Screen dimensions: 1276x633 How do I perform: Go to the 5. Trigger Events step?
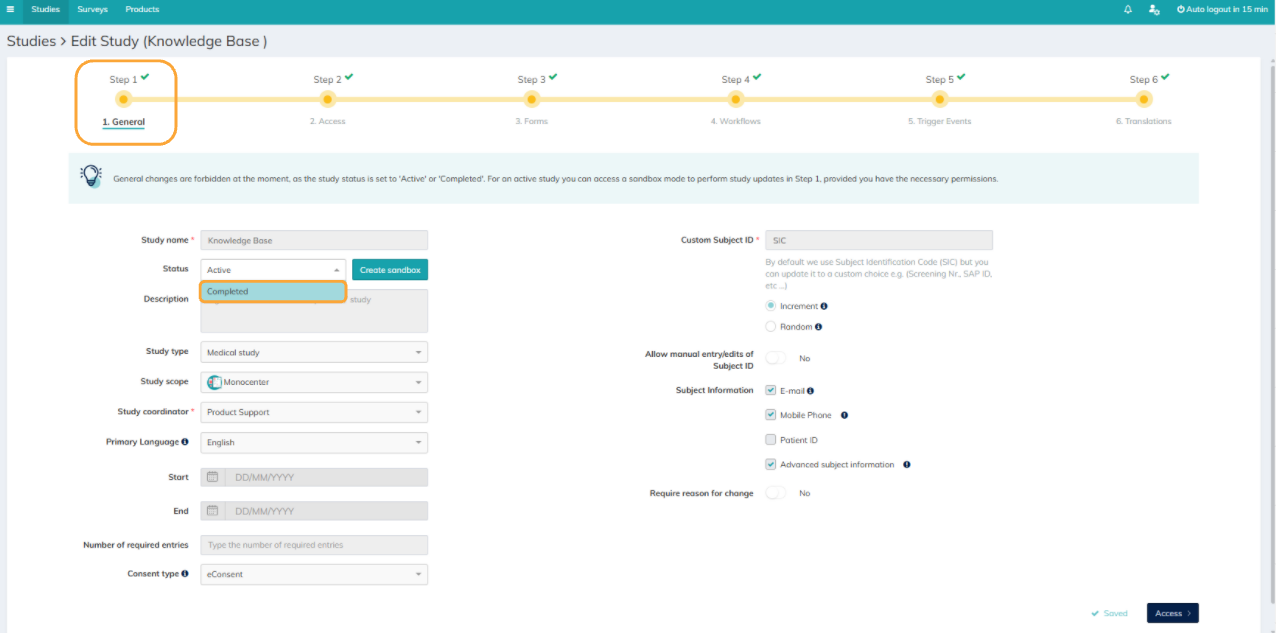pyautogui.click(x=939, y=122)
